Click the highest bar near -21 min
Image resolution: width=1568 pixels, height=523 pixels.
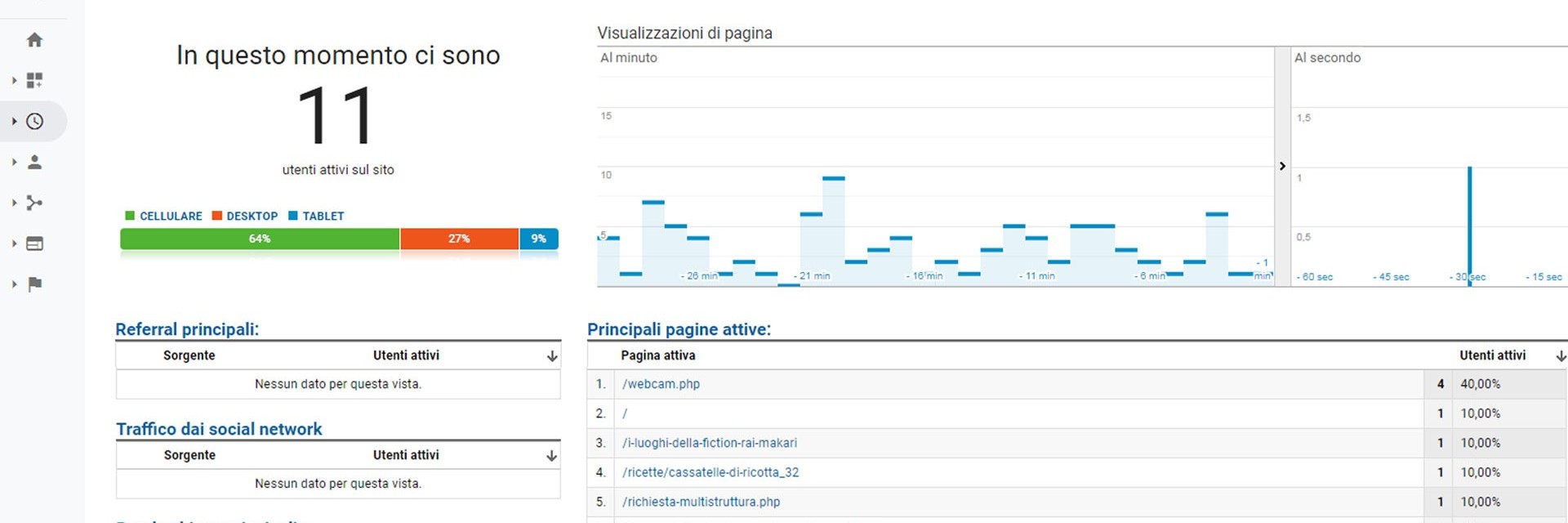(834, 230)
